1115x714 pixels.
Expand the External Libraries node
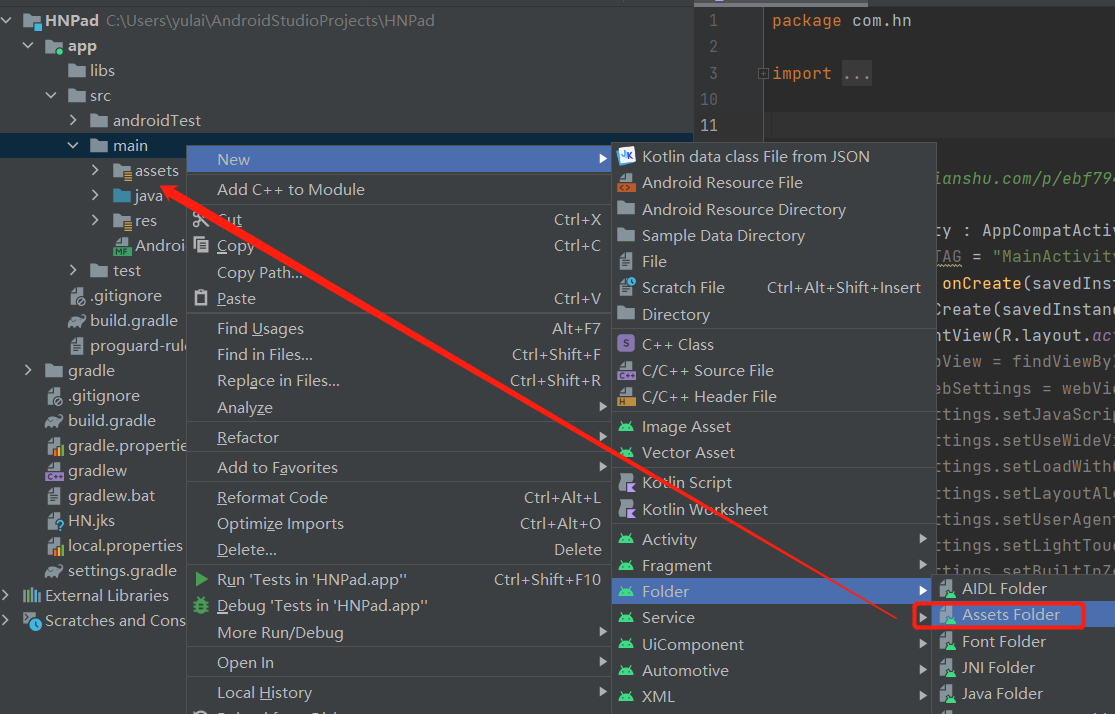(x=6, y=595)
